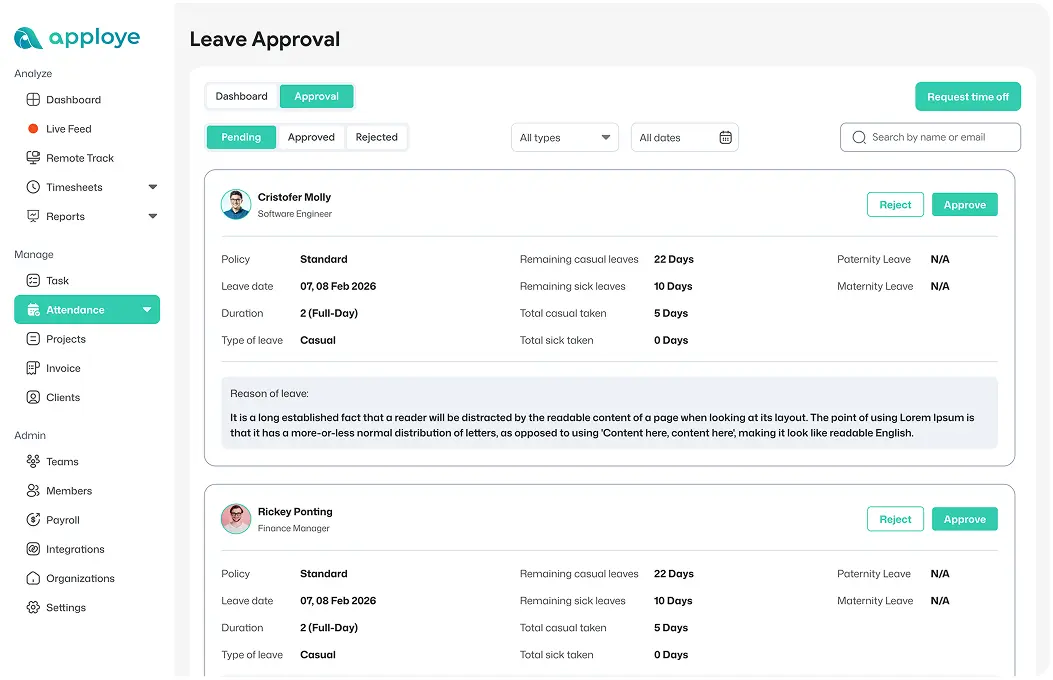This screenshot has height=680, width=1053.
Task: Click Request time off button
Action: click(x=968, y=97)
